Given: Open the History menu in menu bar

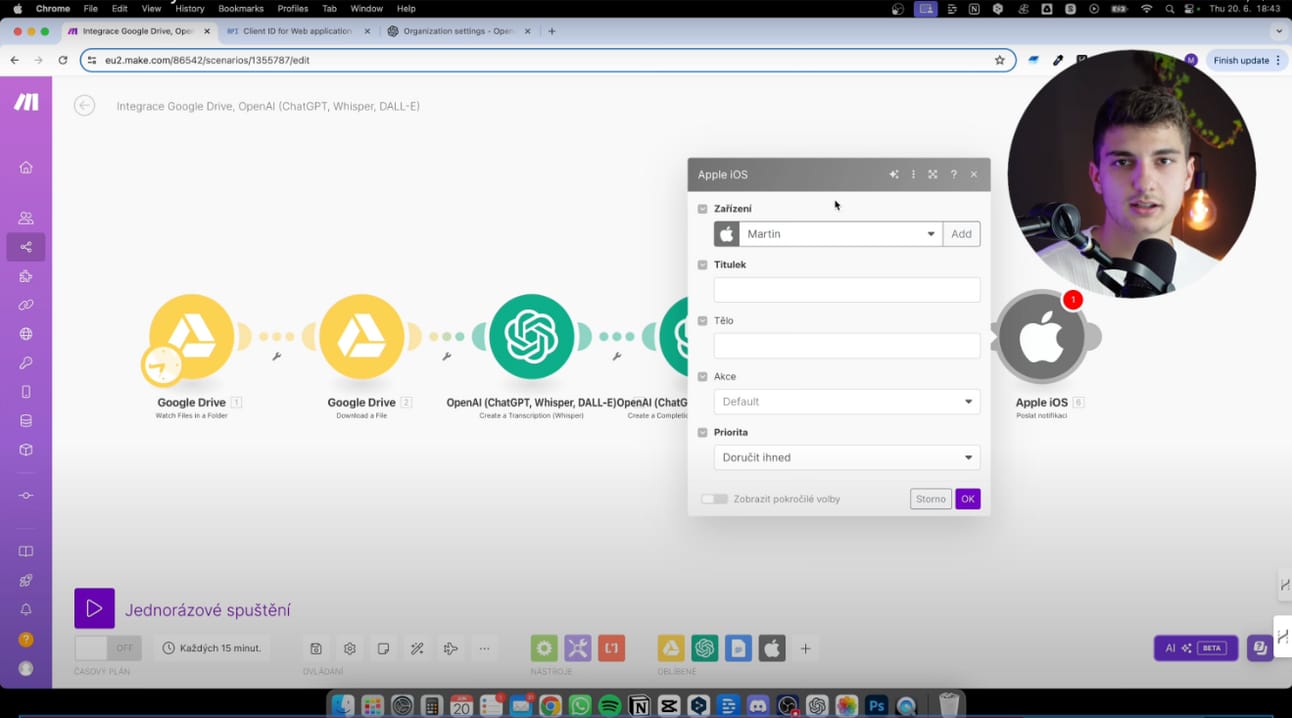Looking at the screenshot, I should coord(190,8).
